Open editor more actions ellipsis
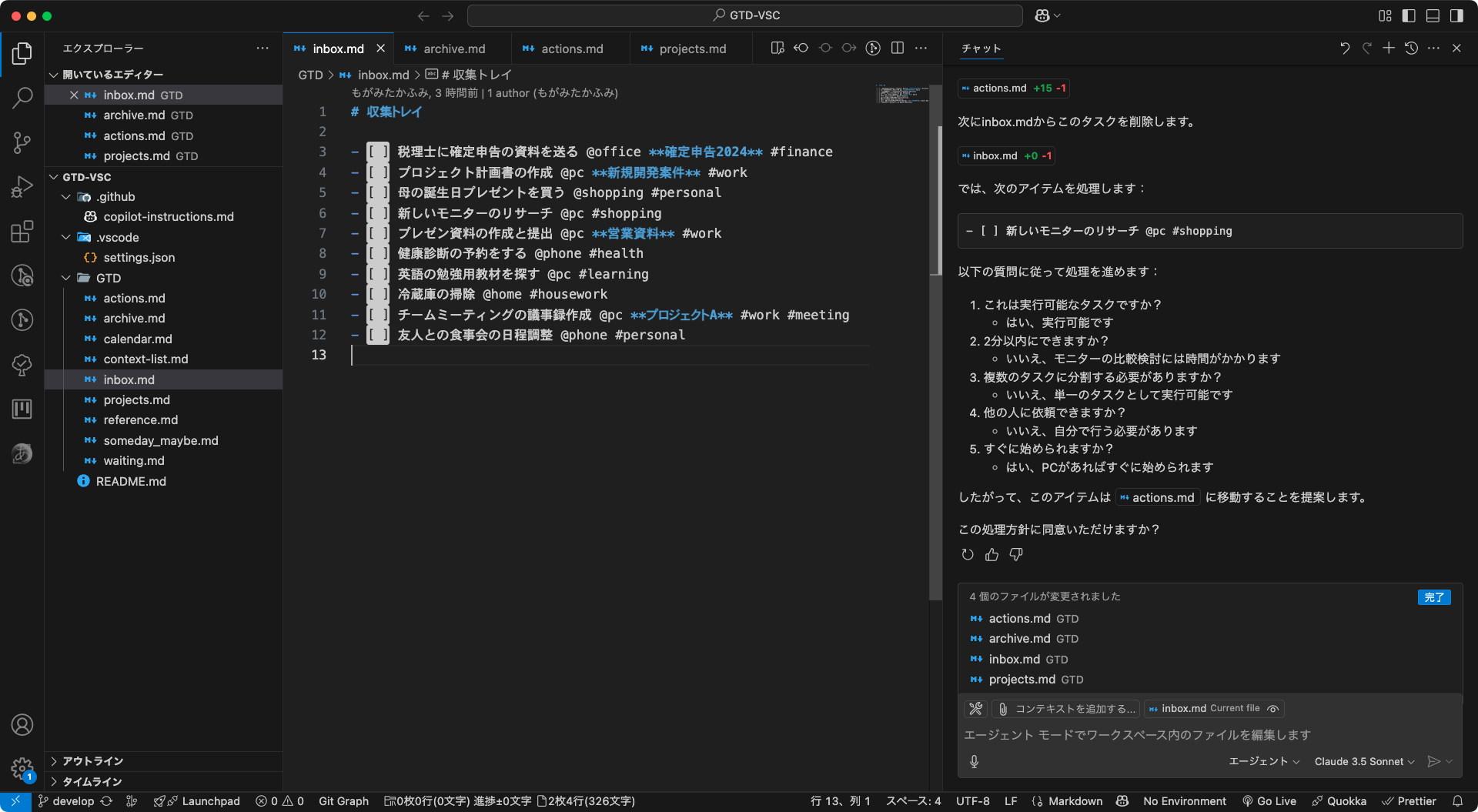This screenshot has width=1478, height=812. pyautogui.click(x=921, y=48)
